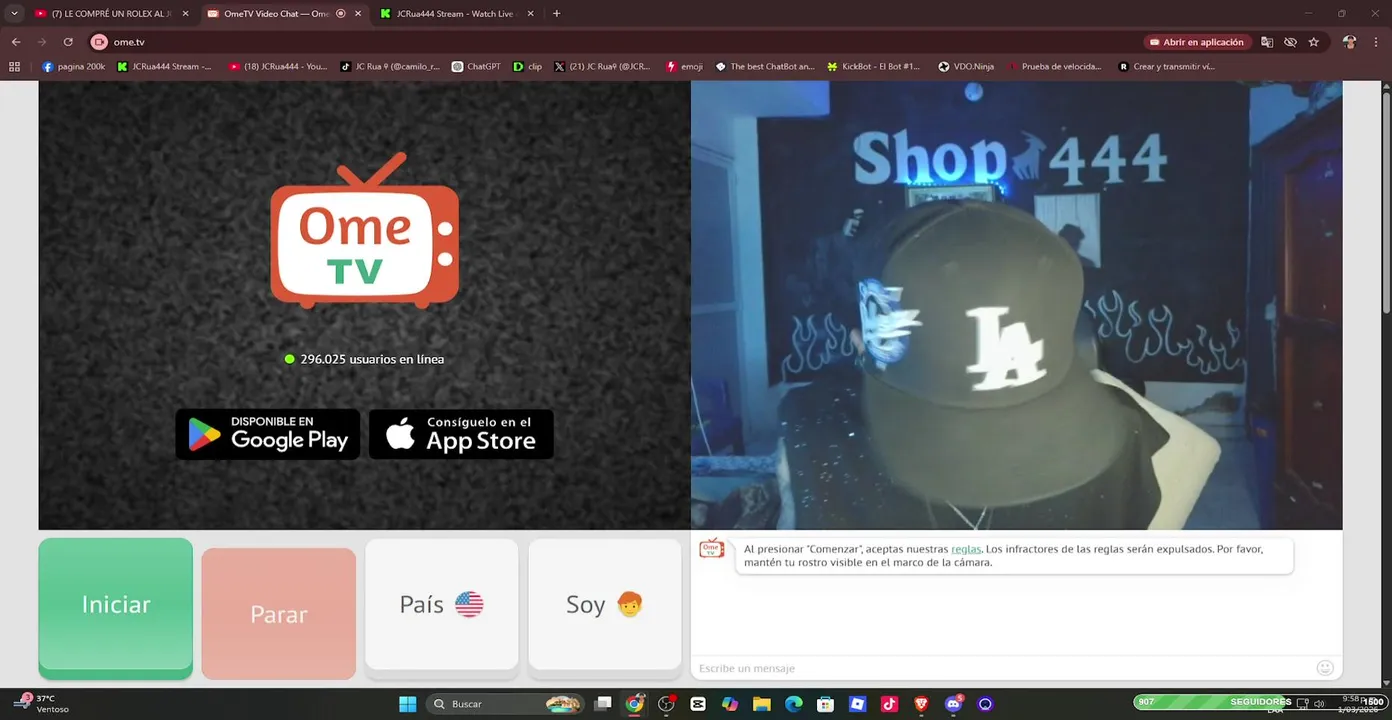1392x720 pixels.
Task: Open the clip bookmark
Action: [528, 67]
